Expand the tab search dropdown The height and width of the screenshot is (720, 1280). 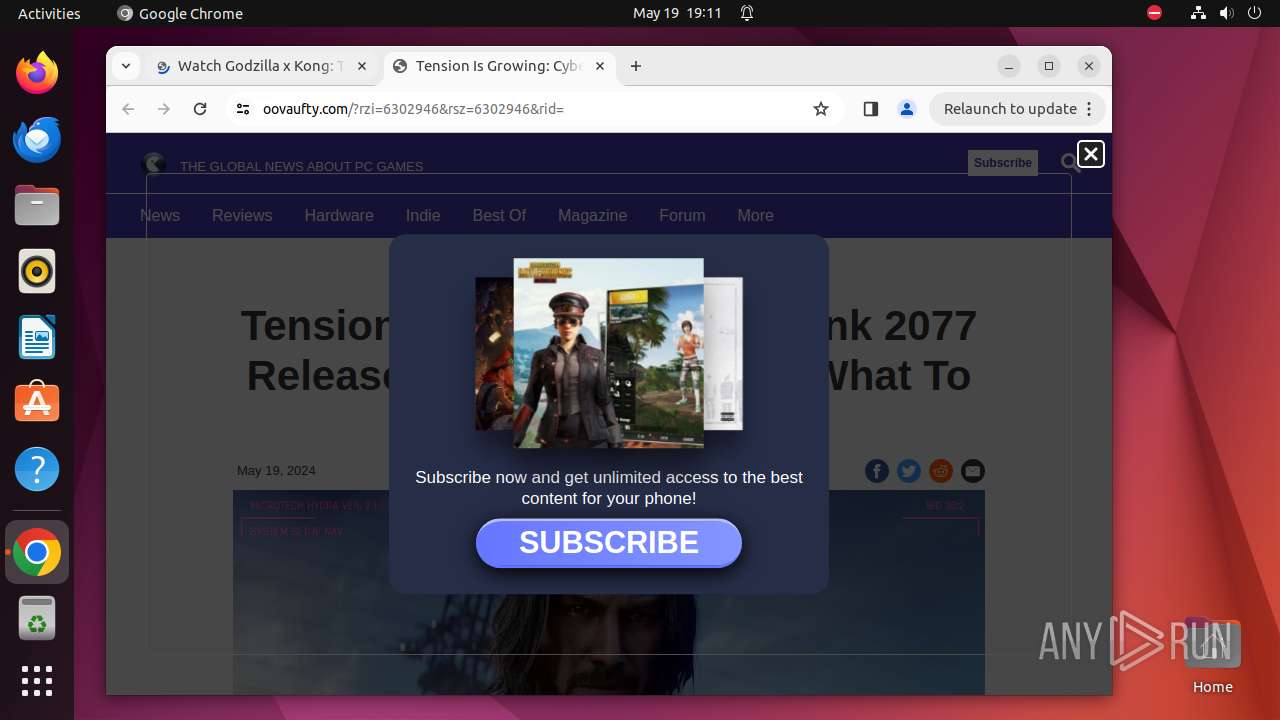click(x=125, y=66)
